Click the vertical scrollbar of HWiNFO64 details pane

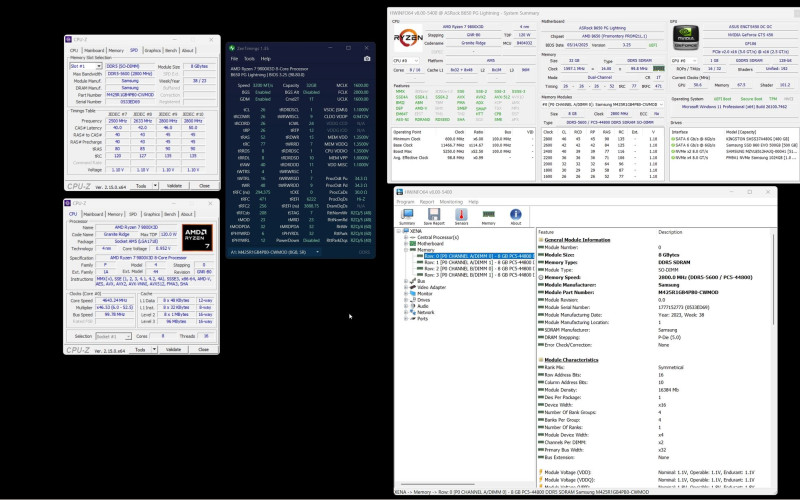point(774,278)
